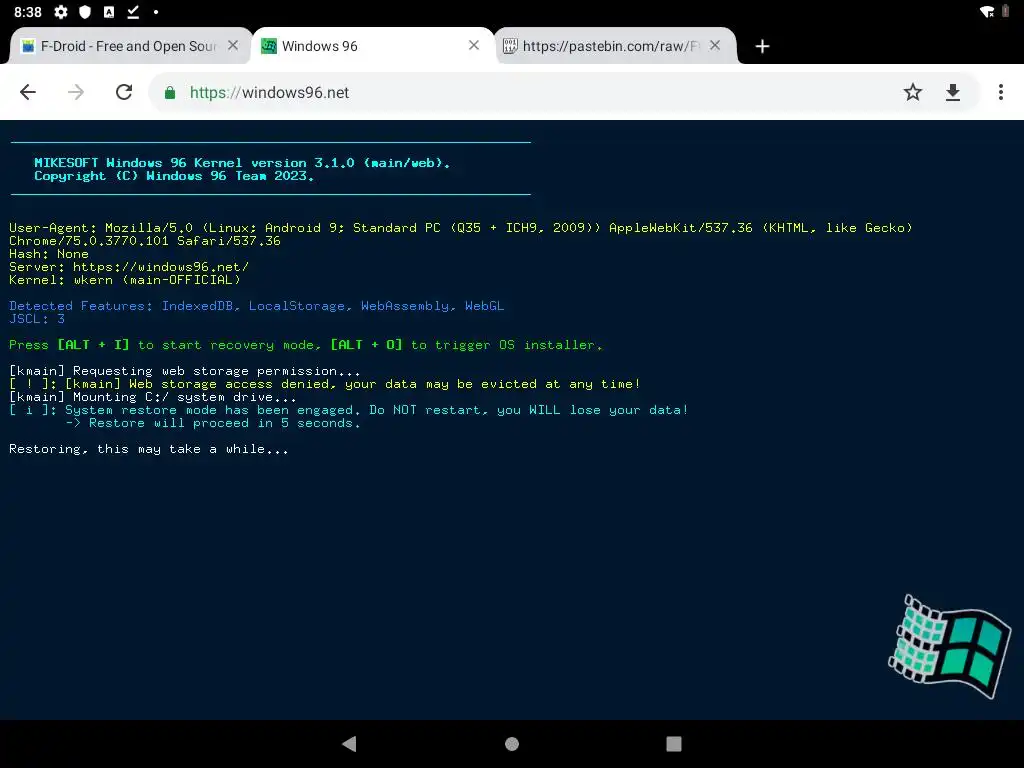The height and width of the screenshot is (768, 1024).
Task: Click 'MIKESOFT Windows 96 Kernel version' header
Action: tap(242, 163)
